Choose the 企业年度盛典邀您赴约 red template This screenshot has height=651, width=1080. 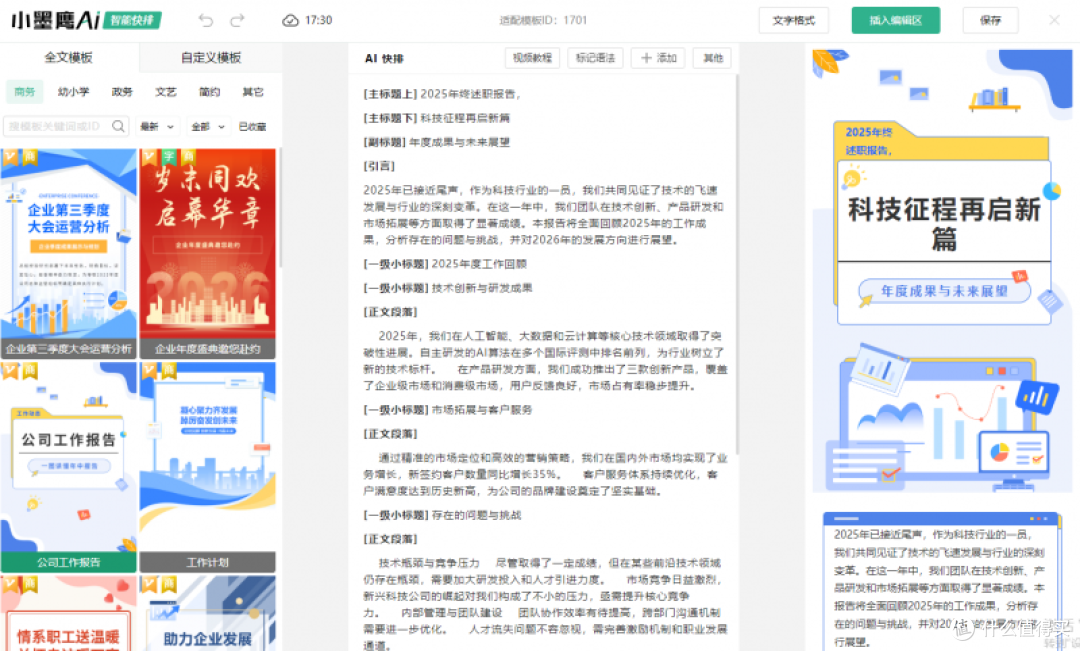[x=207, y=254]
